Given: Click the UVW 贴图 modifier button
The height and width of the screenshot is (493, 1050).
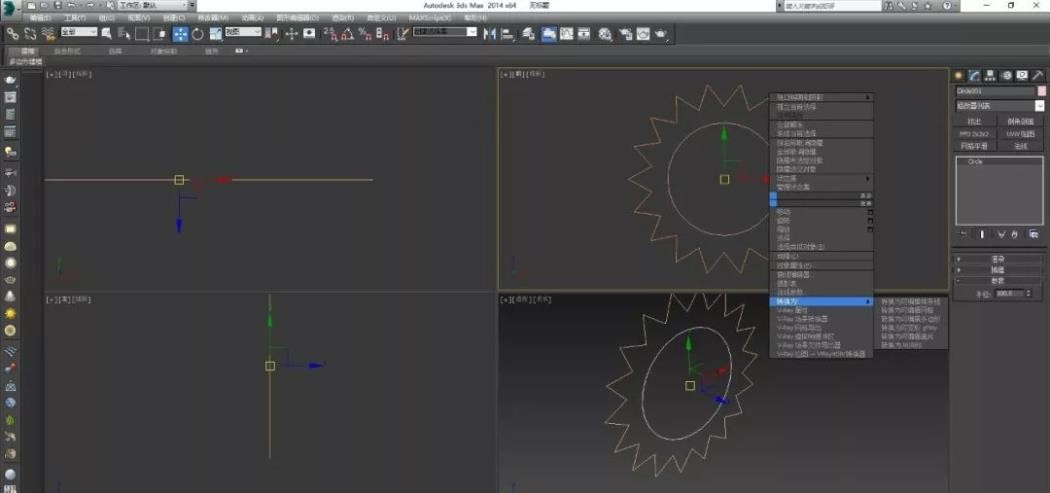Looking at the screenshot, I should [x=1018, y=133].
